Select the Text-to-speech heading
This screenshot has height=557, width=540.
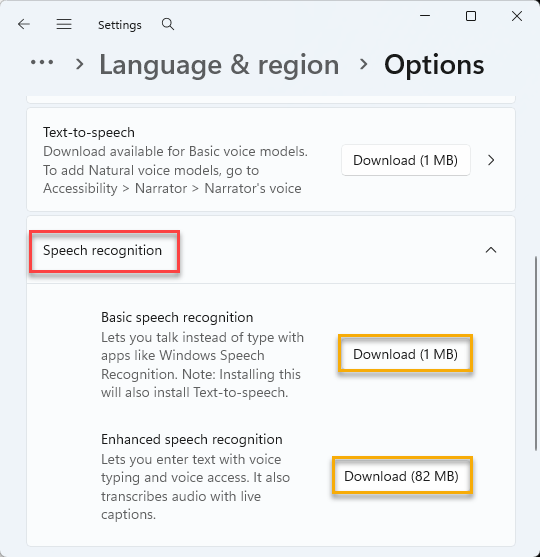[x=89, y=133]
